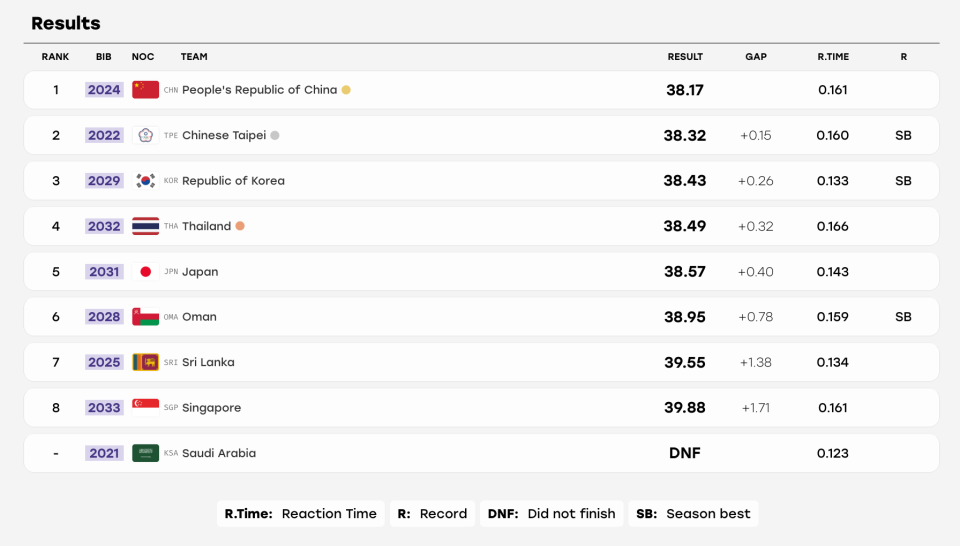
Task: Click reaction time 0.123
Action: [833, 453]
